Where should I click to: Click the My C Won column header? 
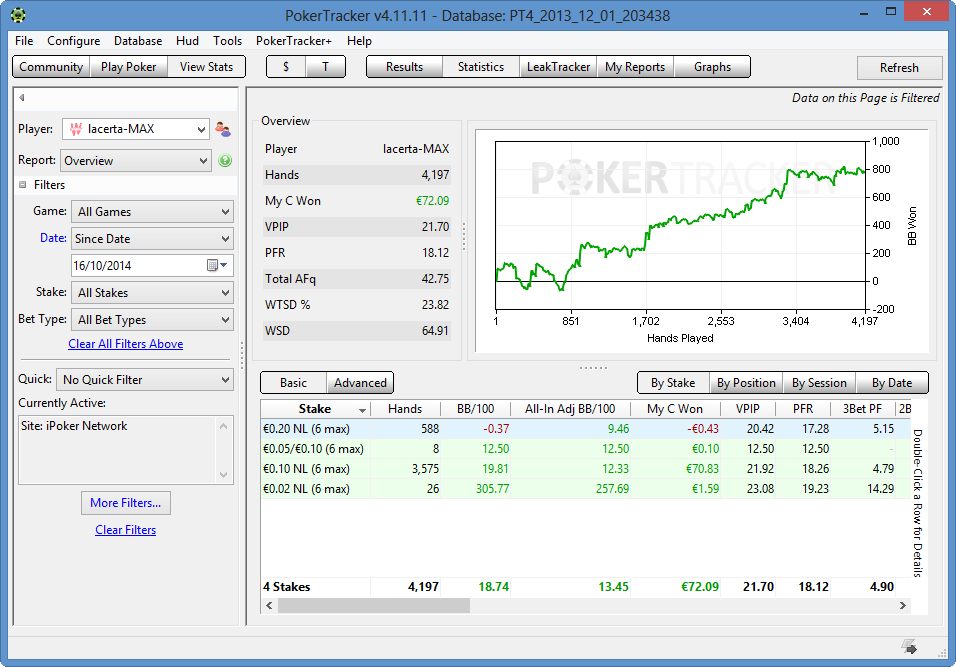(x=675, y=409)
